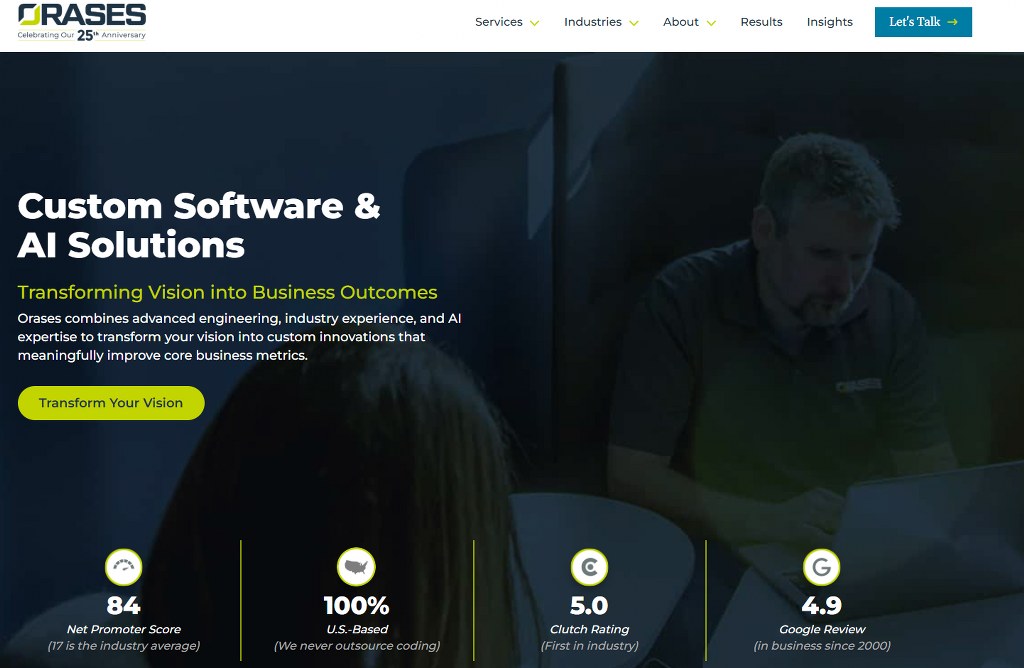Click the Google Review label

pyautogui.click(x=822, y=629)
